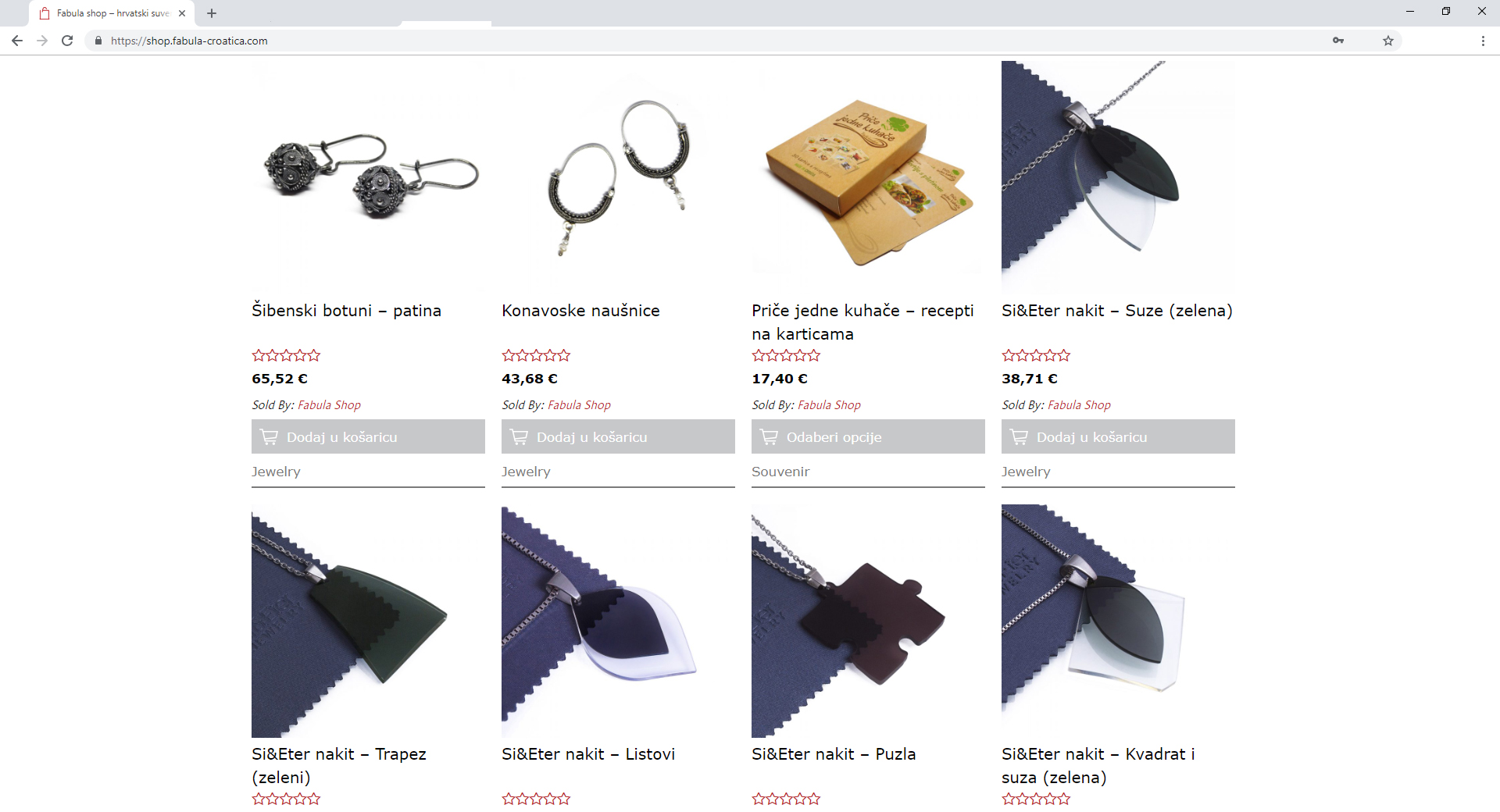Open the Si&Eter nakit Puzla thumbnail
This screenshot has width=1500, height=812.
click(868, 621)
